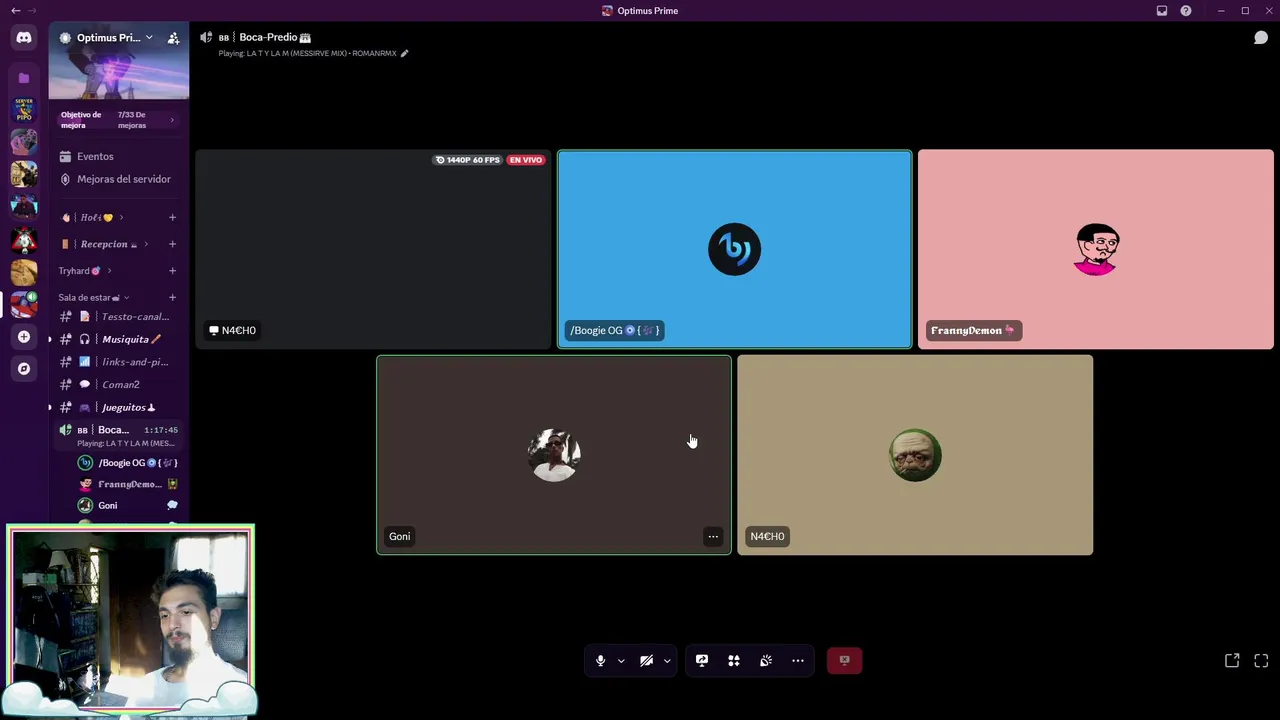
Task: Turn on the camera
Action: click(647, 661)
